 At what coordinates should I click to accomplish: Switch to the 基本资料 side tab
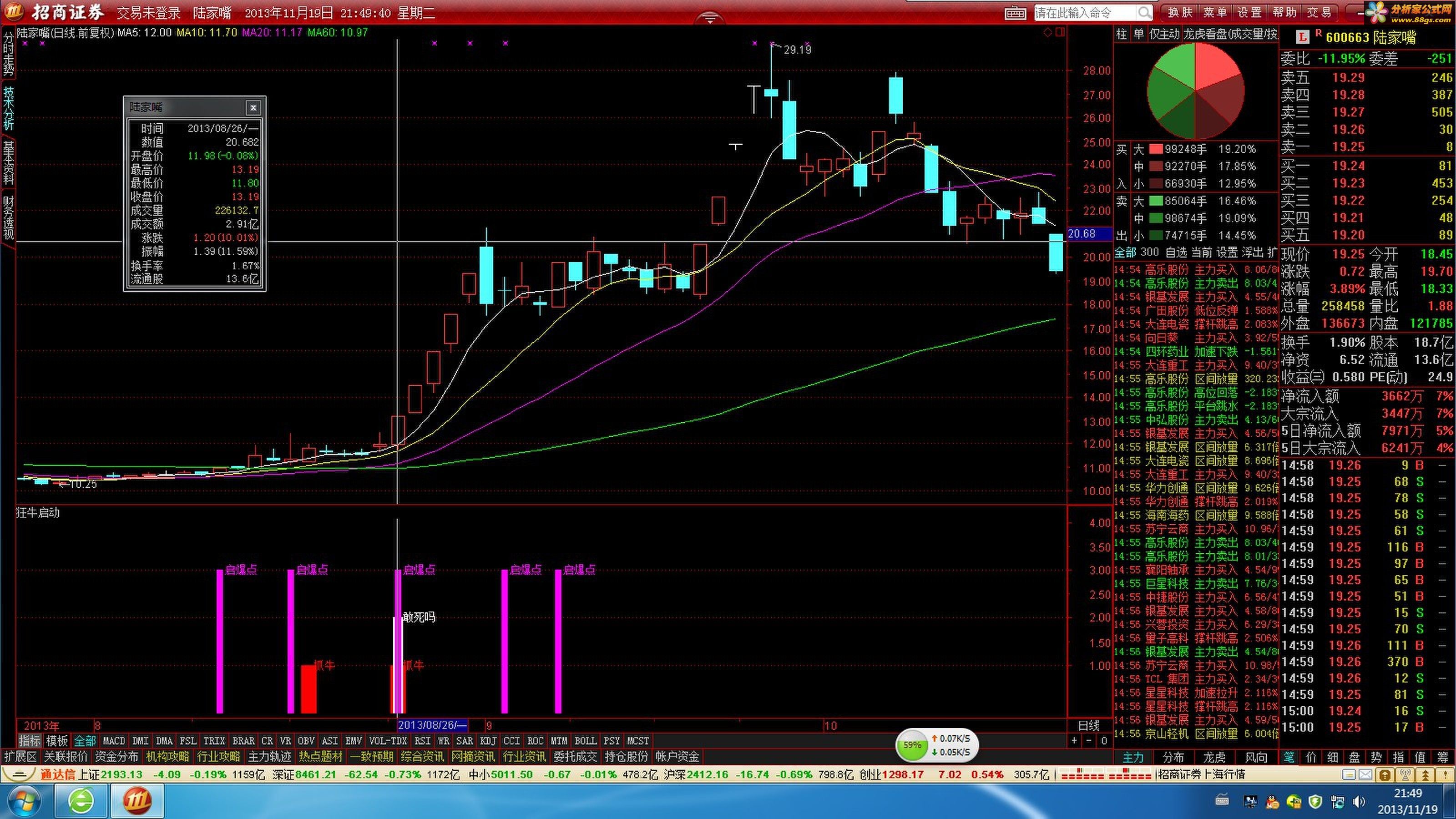coord(9,163)
